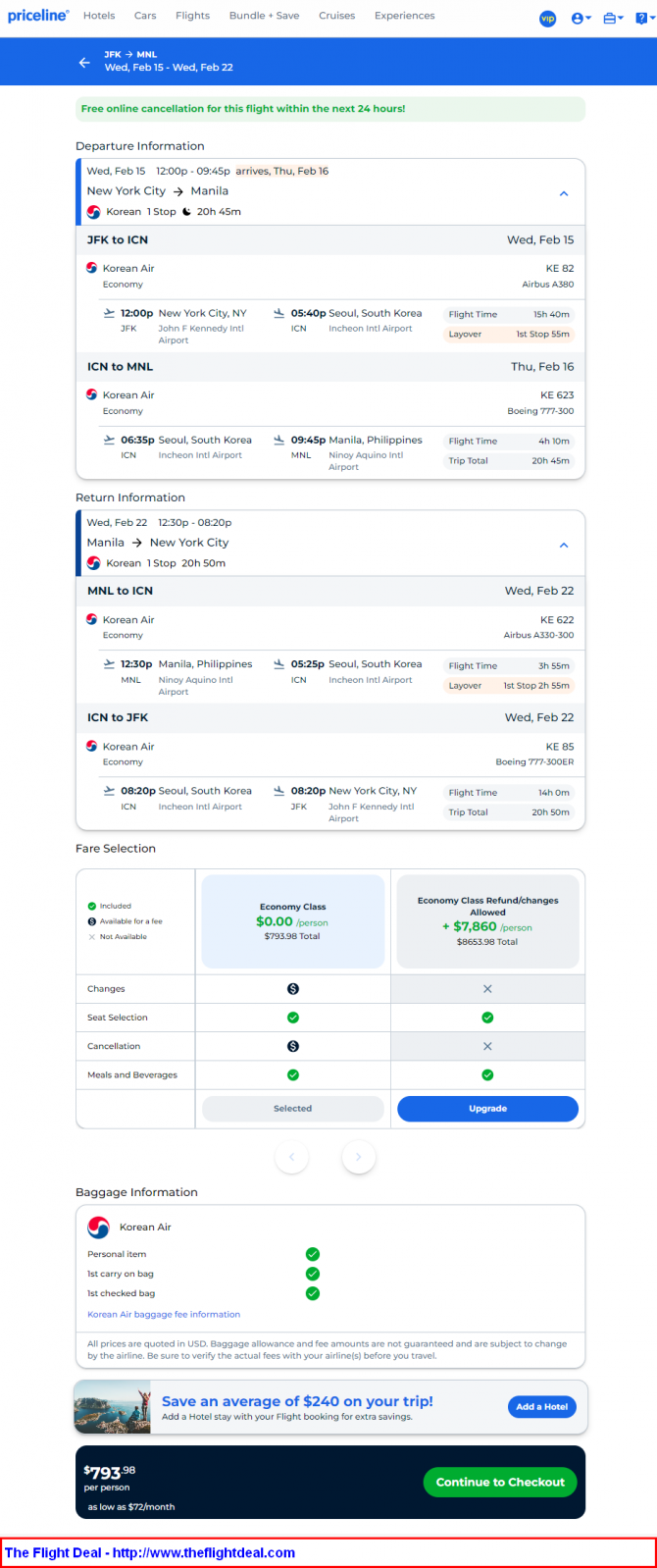Click Seat Selection checkmark under Economy Class
Image resolution: width=657 pixels, height=1568 pixels.
point(292,1018)
